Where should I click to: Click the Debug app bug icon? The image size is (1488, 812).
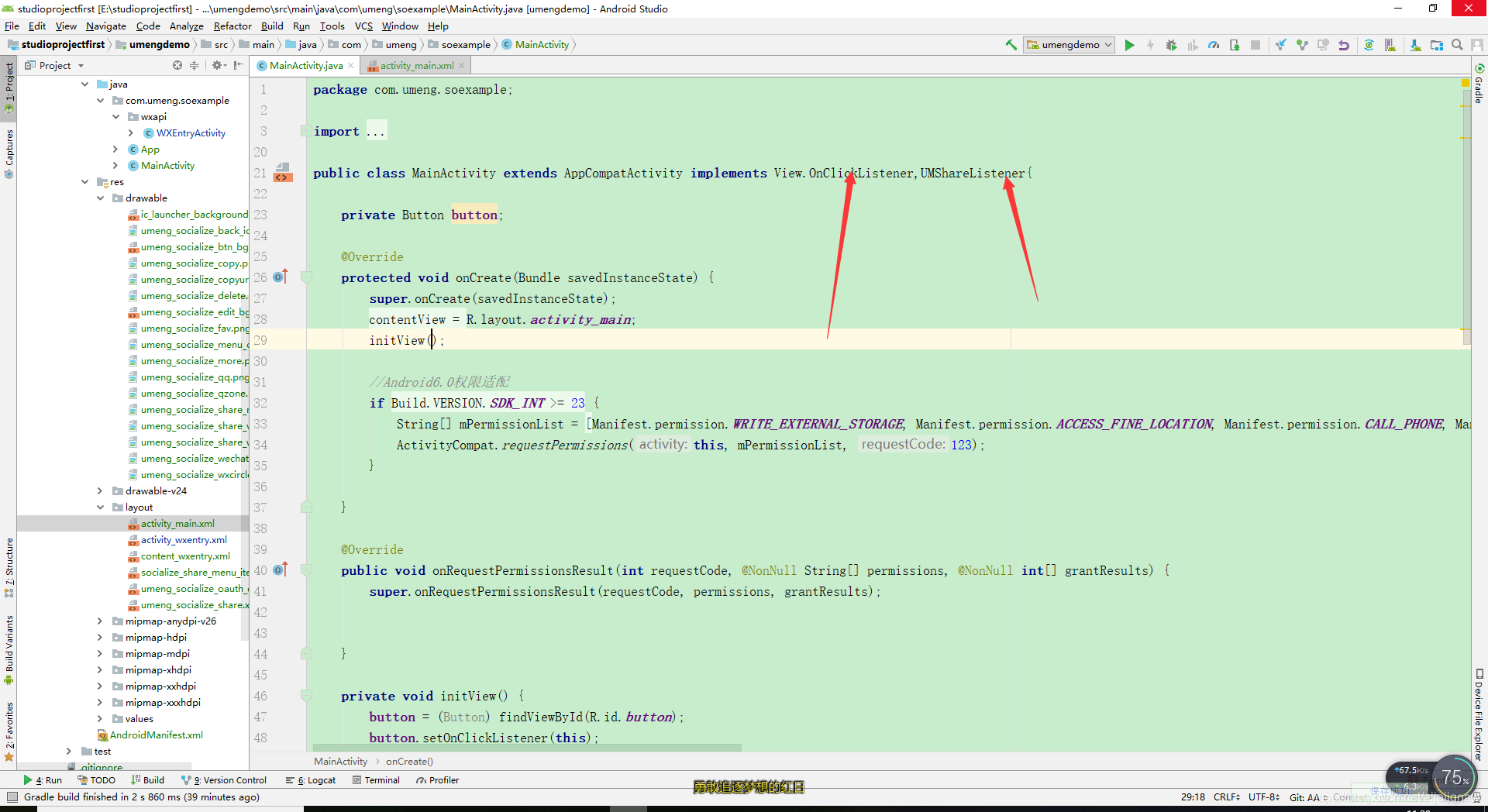point(1171,45)
